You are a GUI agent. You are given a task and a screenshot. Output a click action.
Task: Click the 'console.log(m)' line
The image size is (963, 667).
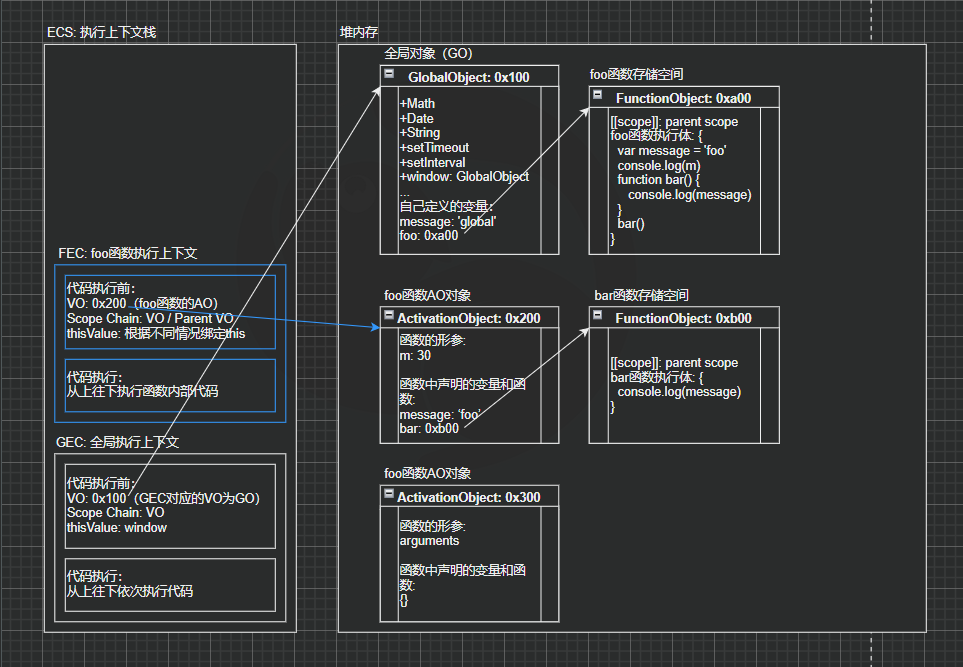point(659,165)
